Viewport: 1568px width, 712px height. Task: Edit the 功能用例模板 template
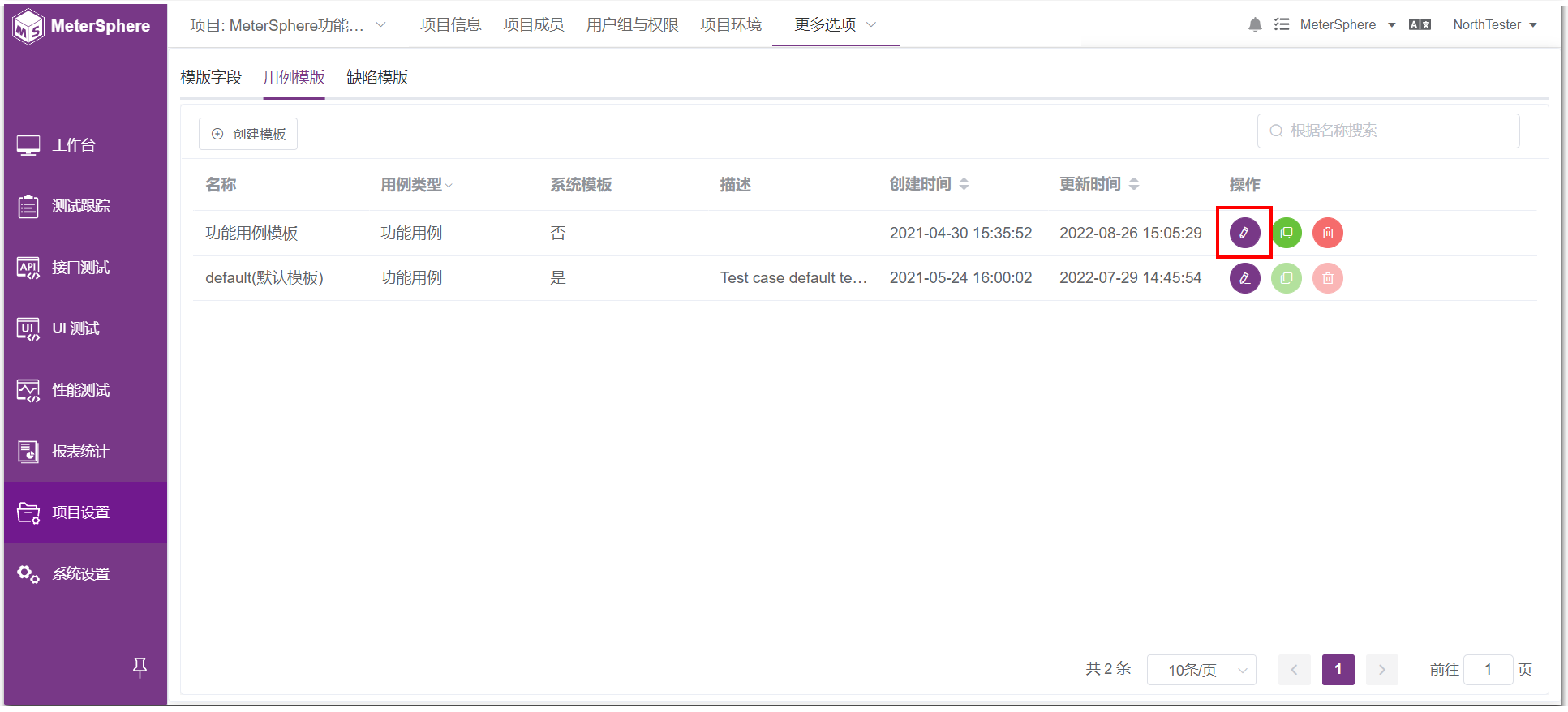click(x=1244, y=233)
